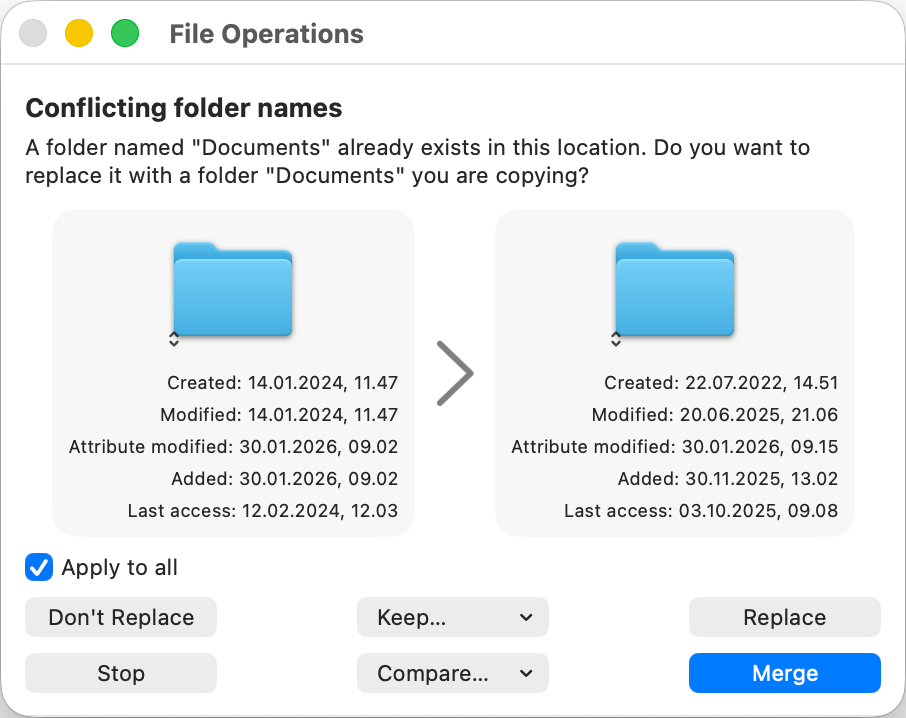Merge the two Documents folders
The image size is (906, 718).
click(x=784, y=674)
